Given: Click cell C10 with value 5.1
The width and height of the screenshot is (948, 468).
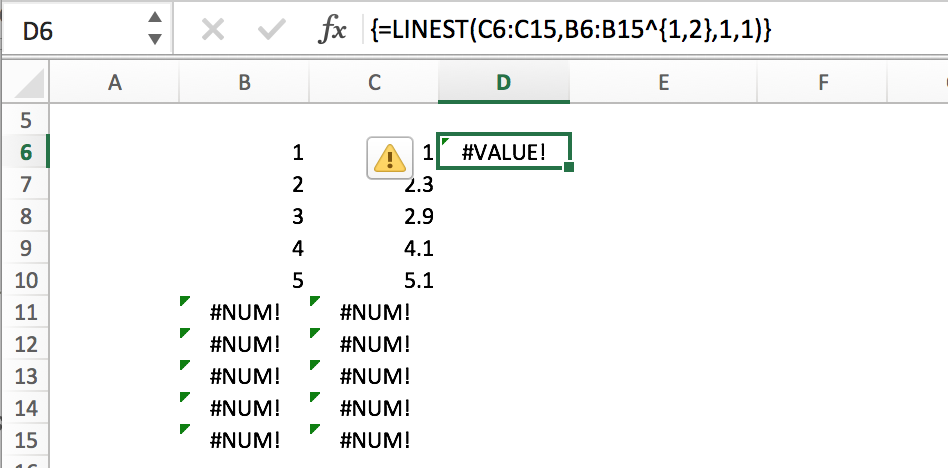Looking at the screenshot, I should point(375,280).
